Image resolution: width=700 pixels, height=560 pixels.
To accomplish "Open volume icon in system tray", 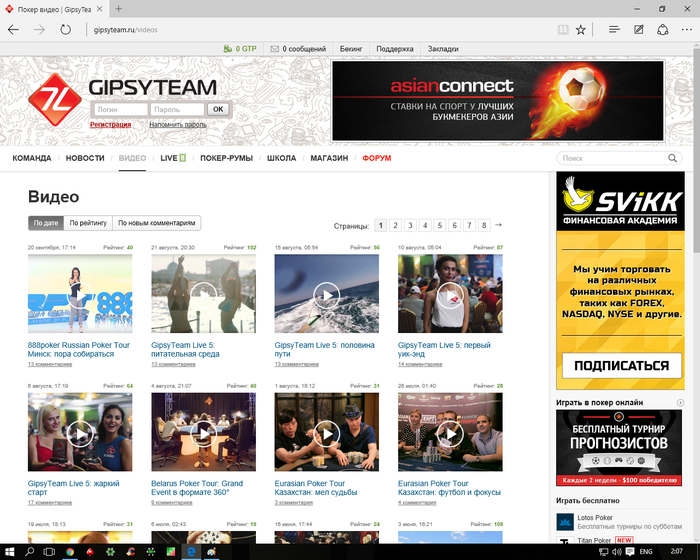I will coord(617,552).
